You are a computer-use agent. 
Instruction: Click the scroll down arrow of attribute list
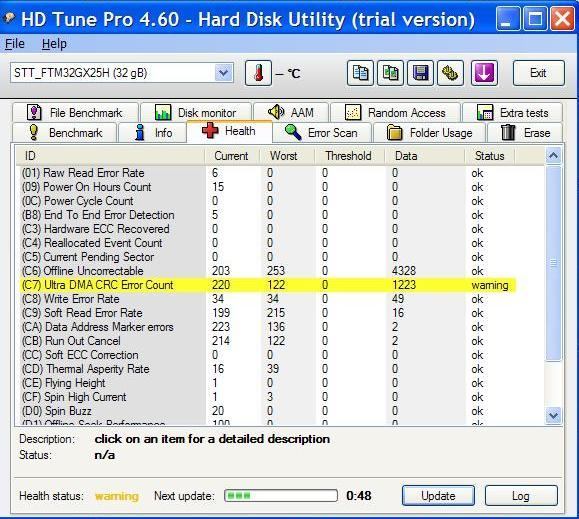tap(553, 416)
